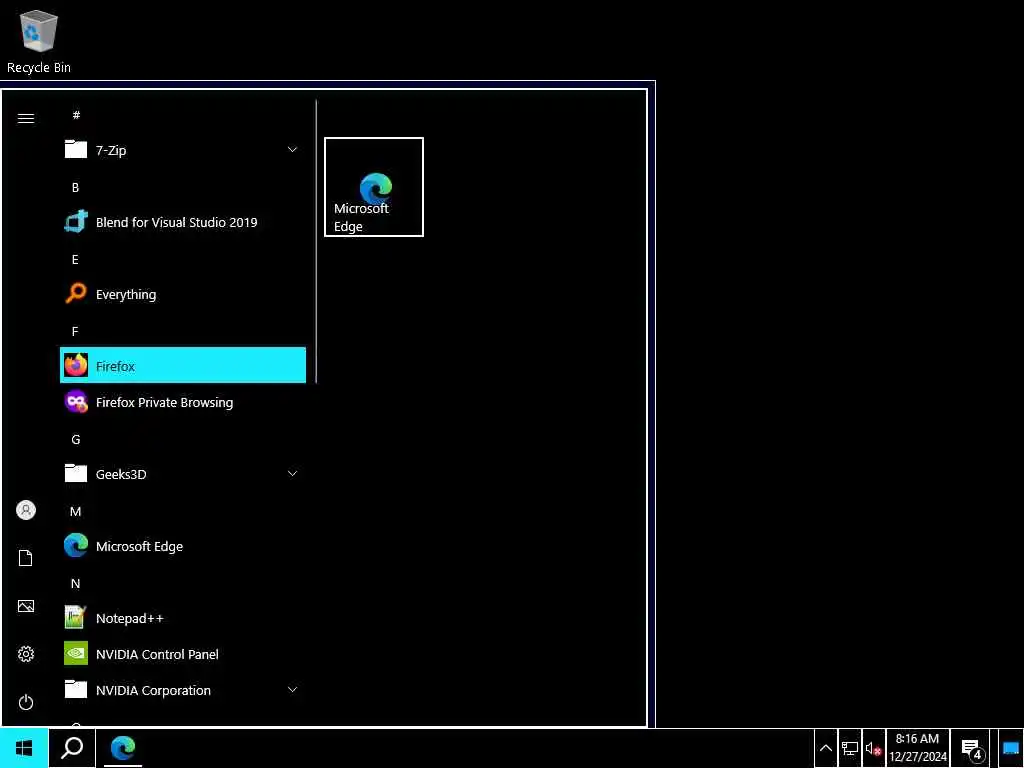This screenshot has width=1024, height=768.
Task: Open Firefox Private Browsing
Action: click(x=183, y=402)
